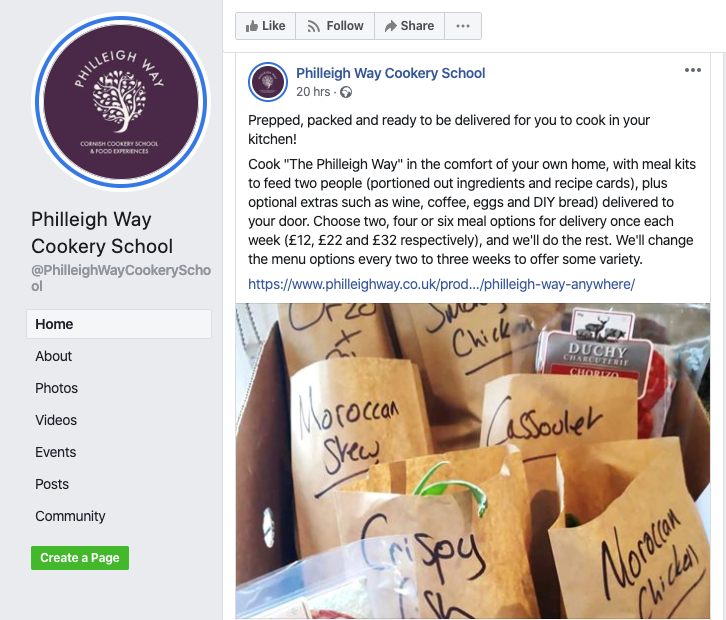Viewport: 726px width, 620px height.
Task: Click the green Create a Page button
Action: coord(80,558)
